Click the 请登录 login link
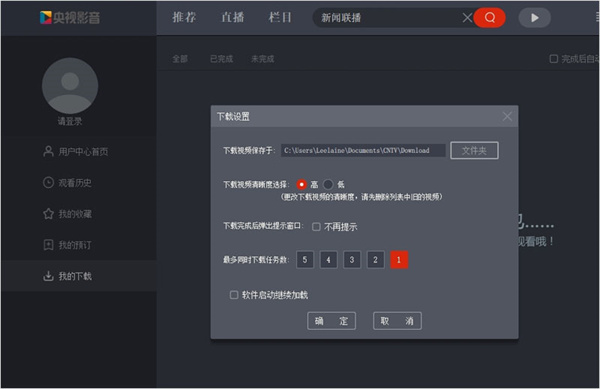600x389 pixels. (70, 121)
